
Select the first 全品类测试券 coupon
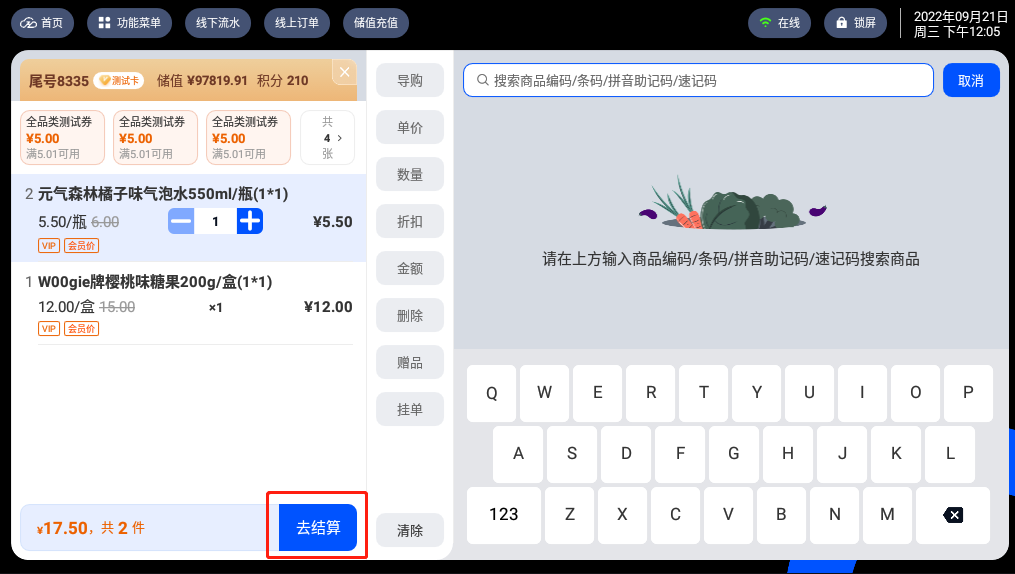click(62, 137)
